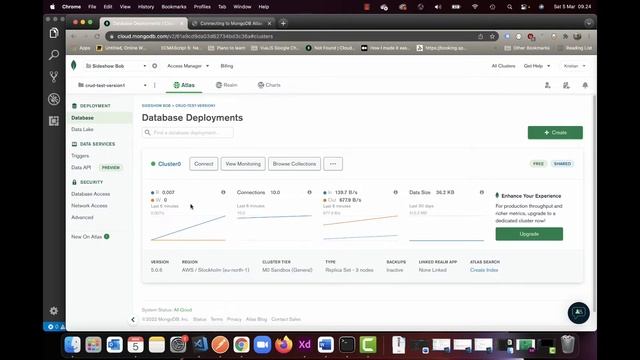640x360 pixels.
Task: Click the Upgrade button
Action: tap(529, 234)
